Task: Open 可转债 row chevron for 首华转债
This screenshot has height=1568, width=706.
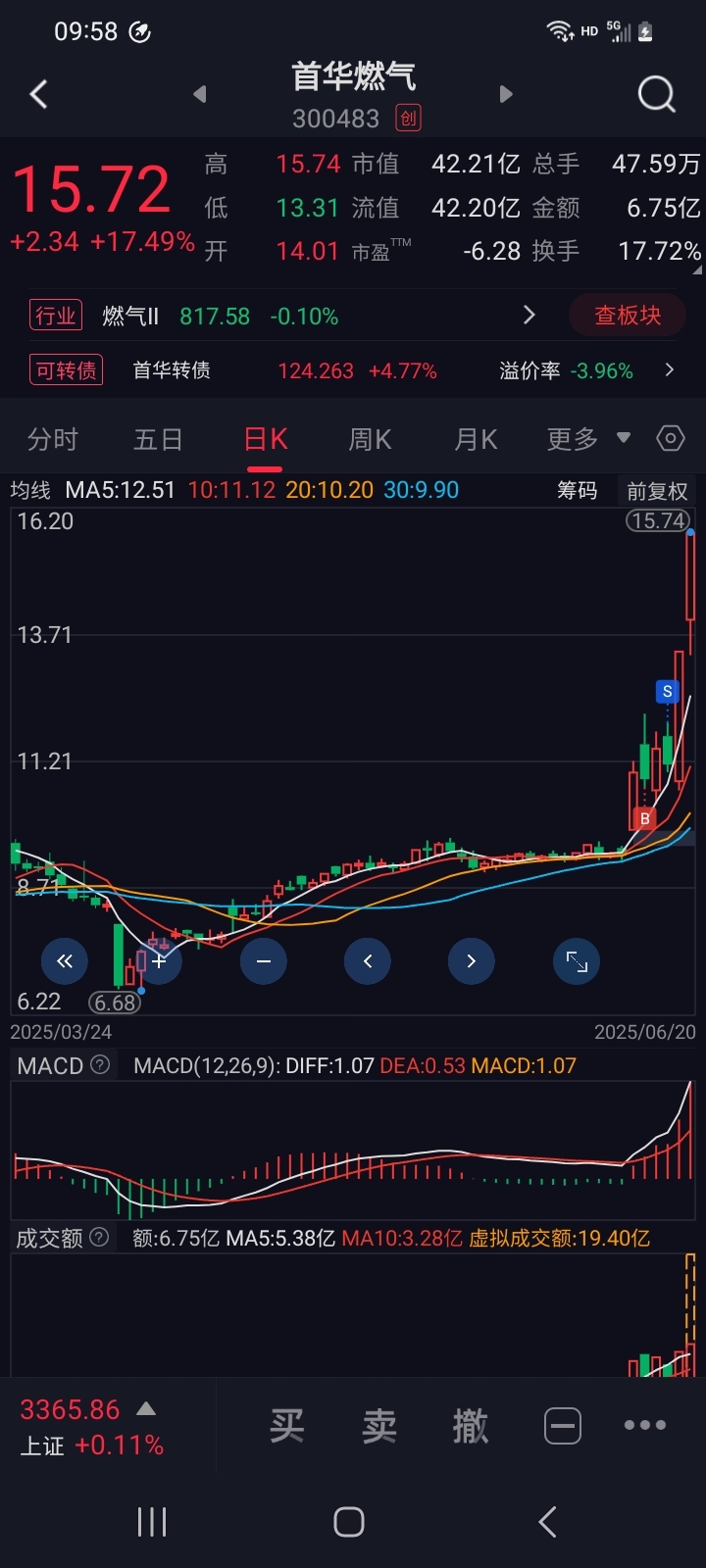Action: [670, 369]
